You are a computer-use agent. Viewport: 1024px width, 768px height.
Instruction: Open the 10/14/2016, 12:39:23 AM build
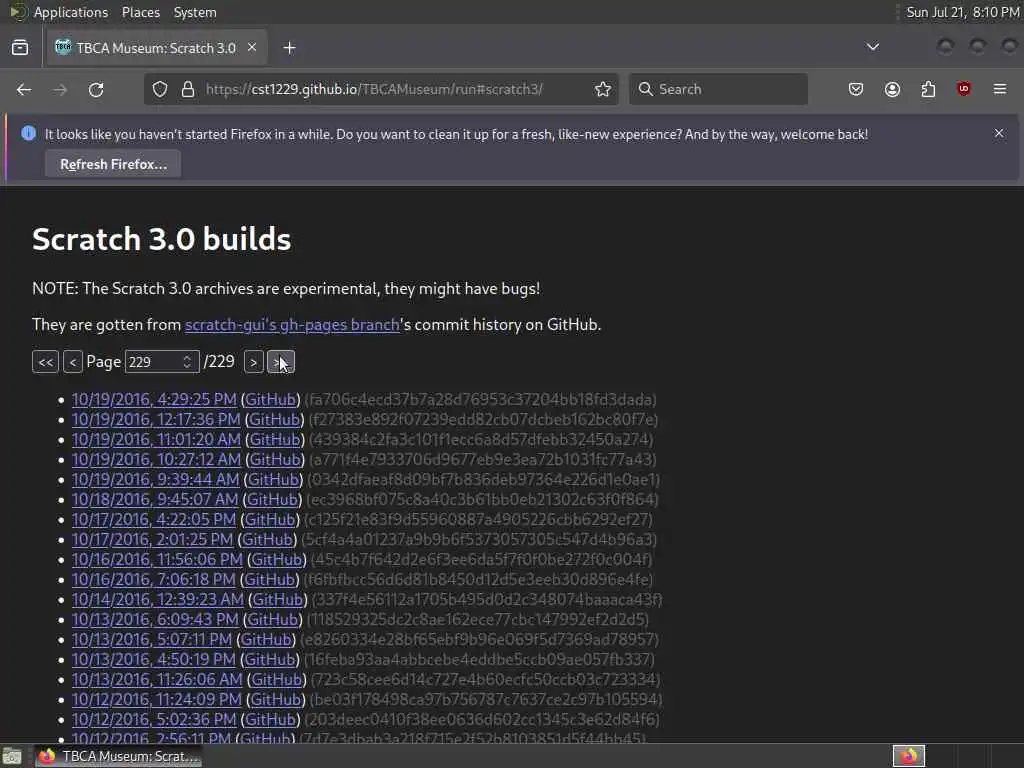click(x=157, y=600)
